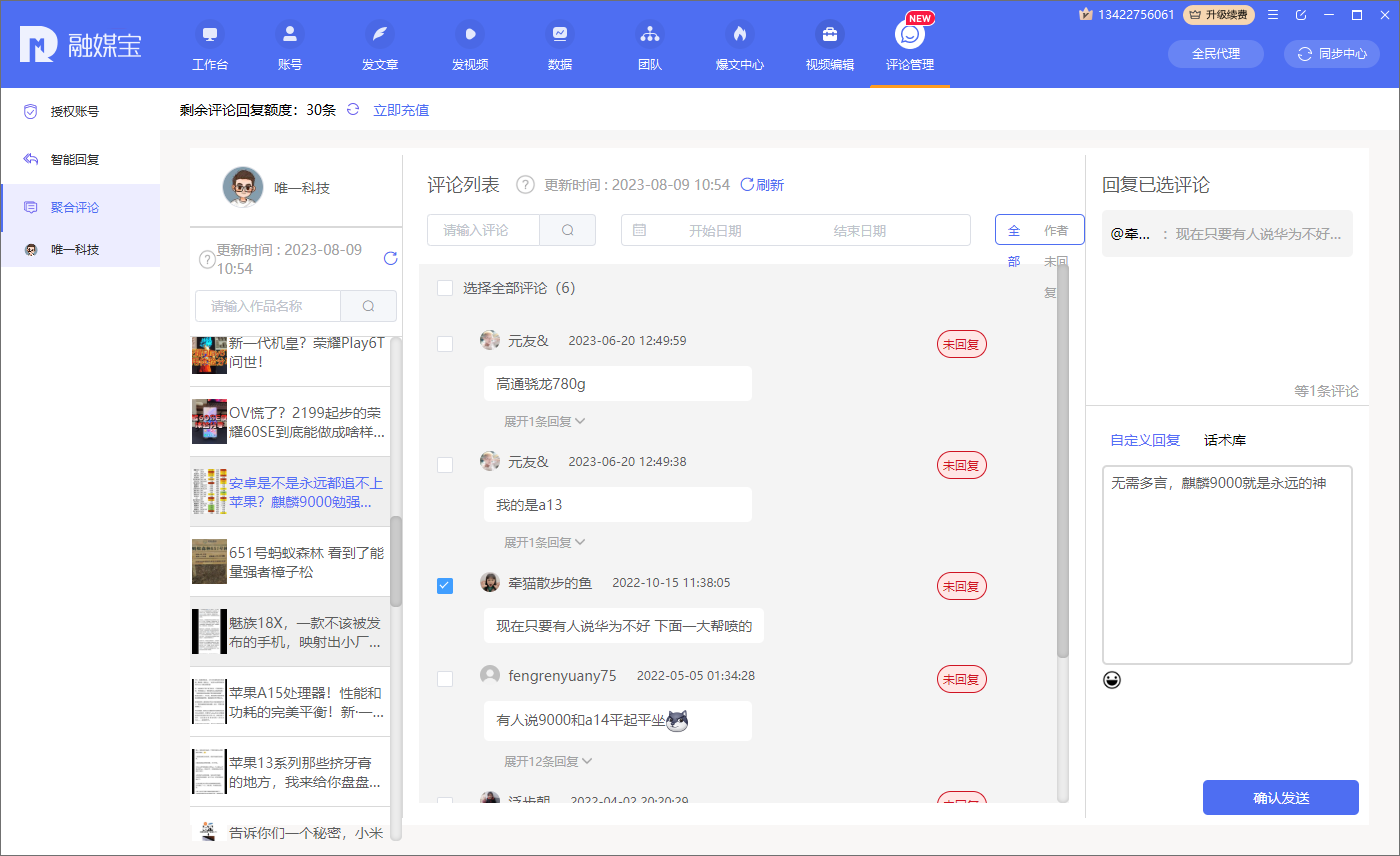Switch to 自定义回复 tab
This screenshot has height=856, width=1400.
[1145, 440]
